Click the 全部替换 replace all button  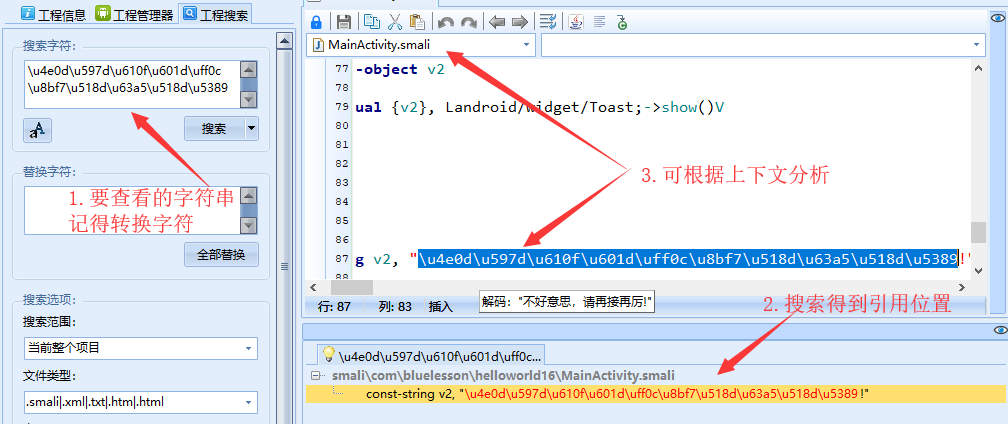pos(221,254)
